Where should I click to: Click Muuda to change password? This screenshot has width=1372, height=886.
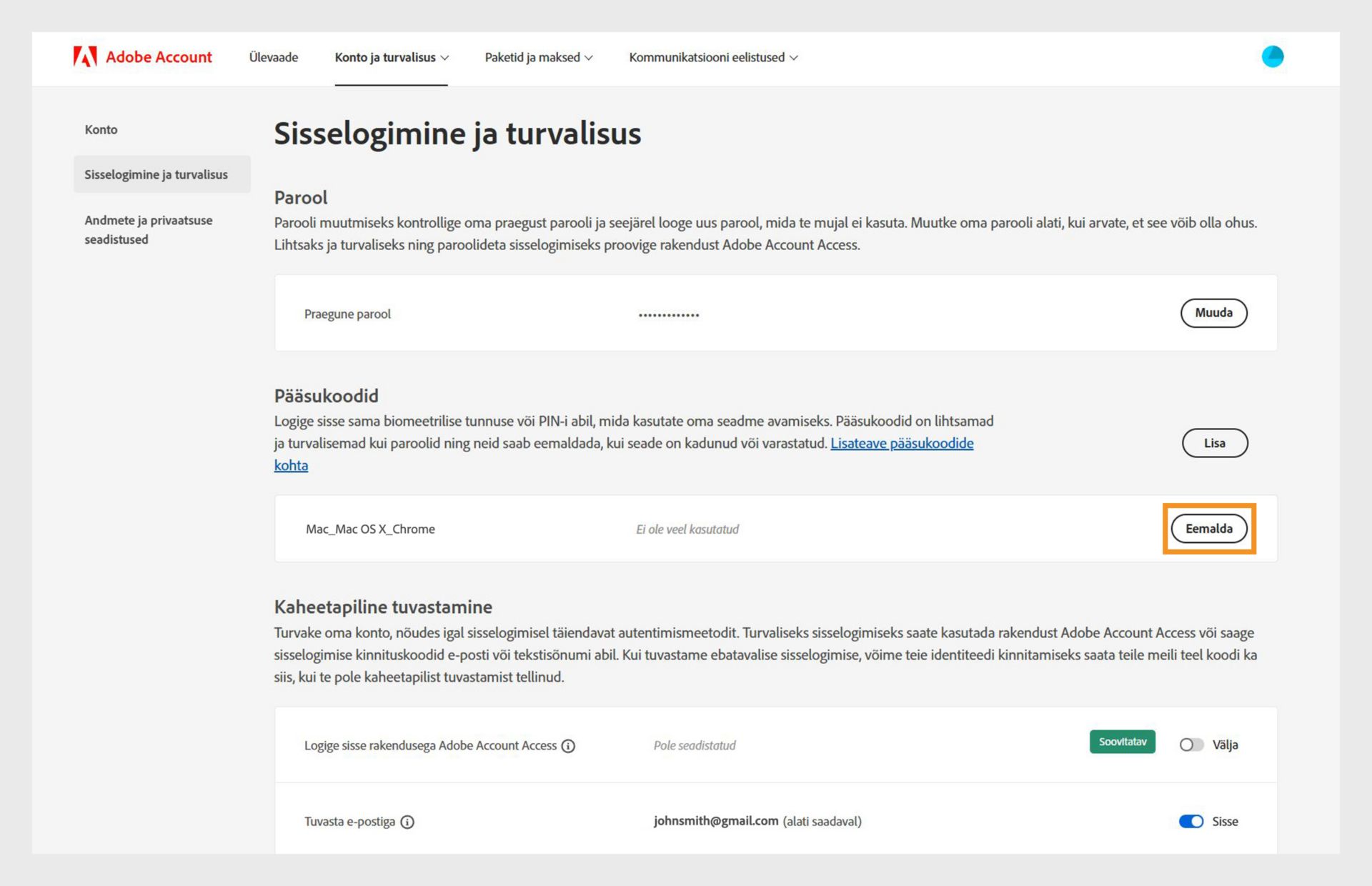tap(1213, 313)
